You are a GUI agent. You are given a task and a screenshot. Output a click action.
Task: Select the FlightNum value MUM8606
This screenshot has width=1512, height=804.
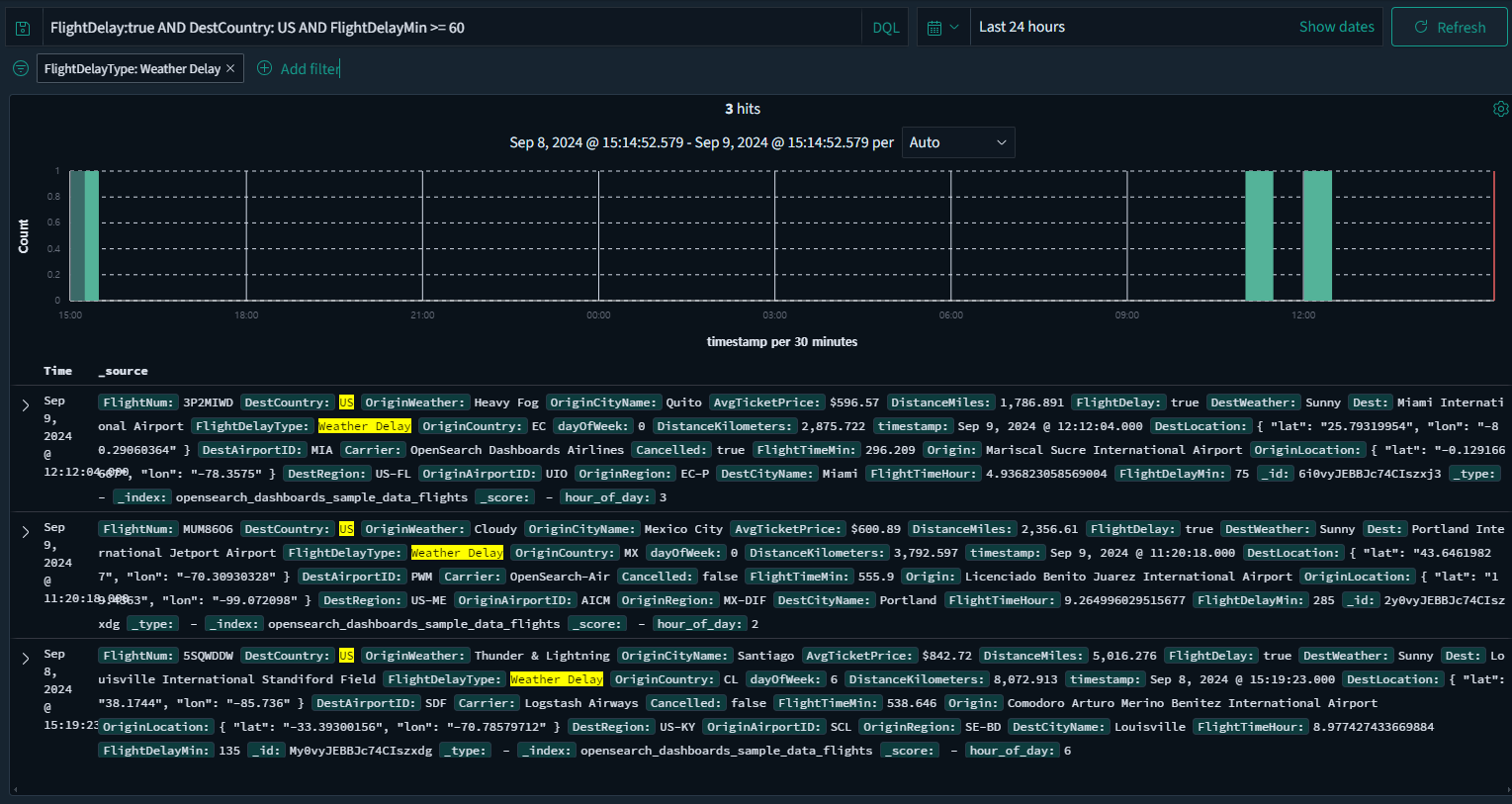point(208,529)
